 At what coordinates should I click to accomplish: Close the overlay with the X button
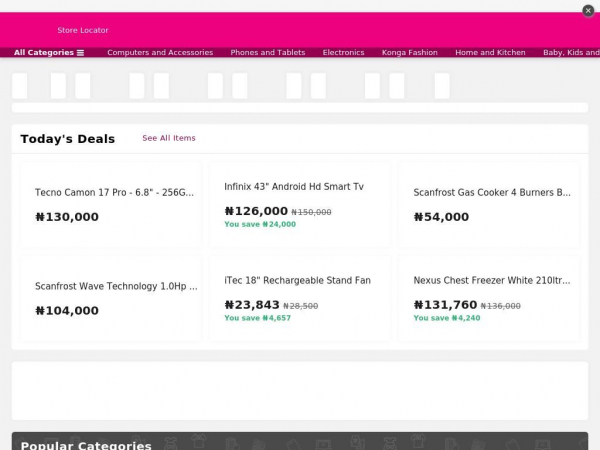point(588,10)
